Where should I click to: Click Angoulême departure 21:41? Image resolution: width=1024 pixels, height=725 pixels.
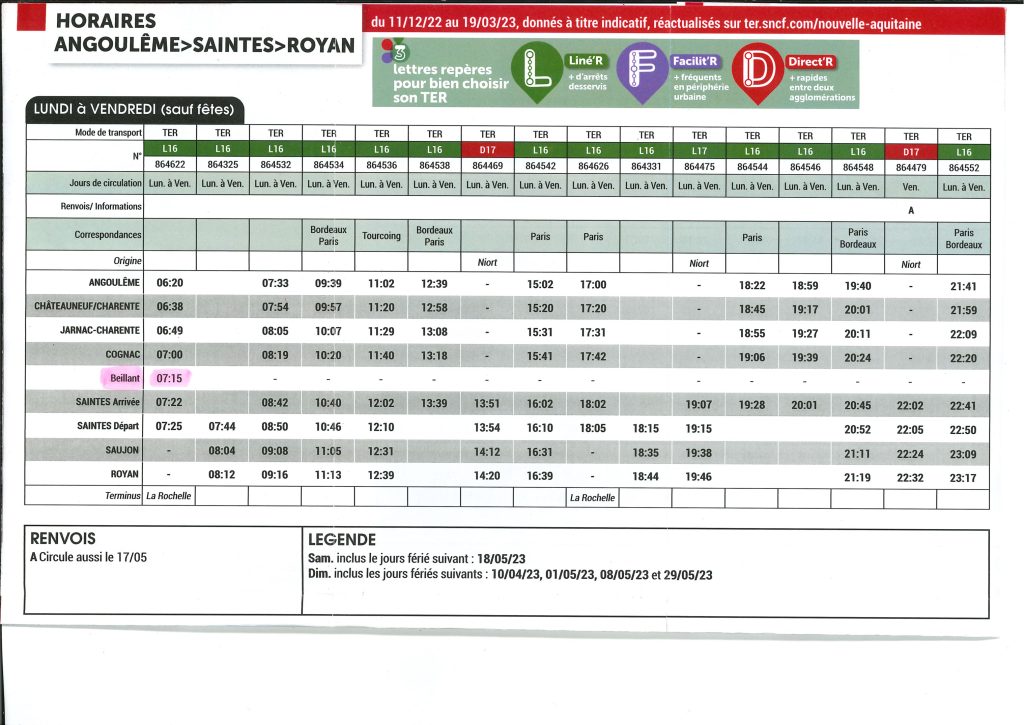click(963, 286)
